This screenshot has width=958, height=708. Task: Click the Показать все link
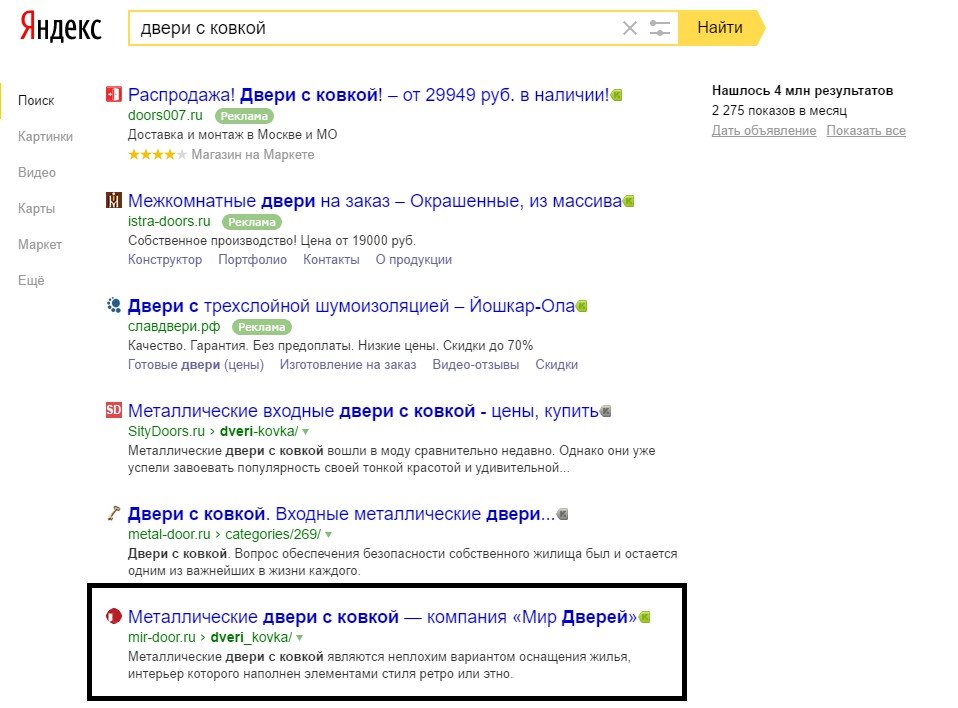866,130
